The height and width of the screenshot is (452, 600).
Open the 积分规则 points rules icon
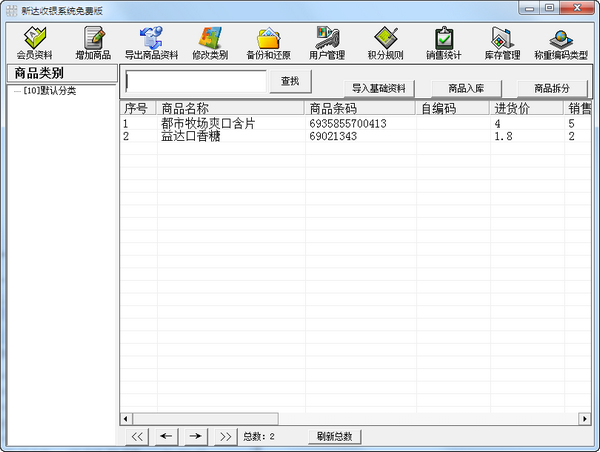tap(385, 40)
